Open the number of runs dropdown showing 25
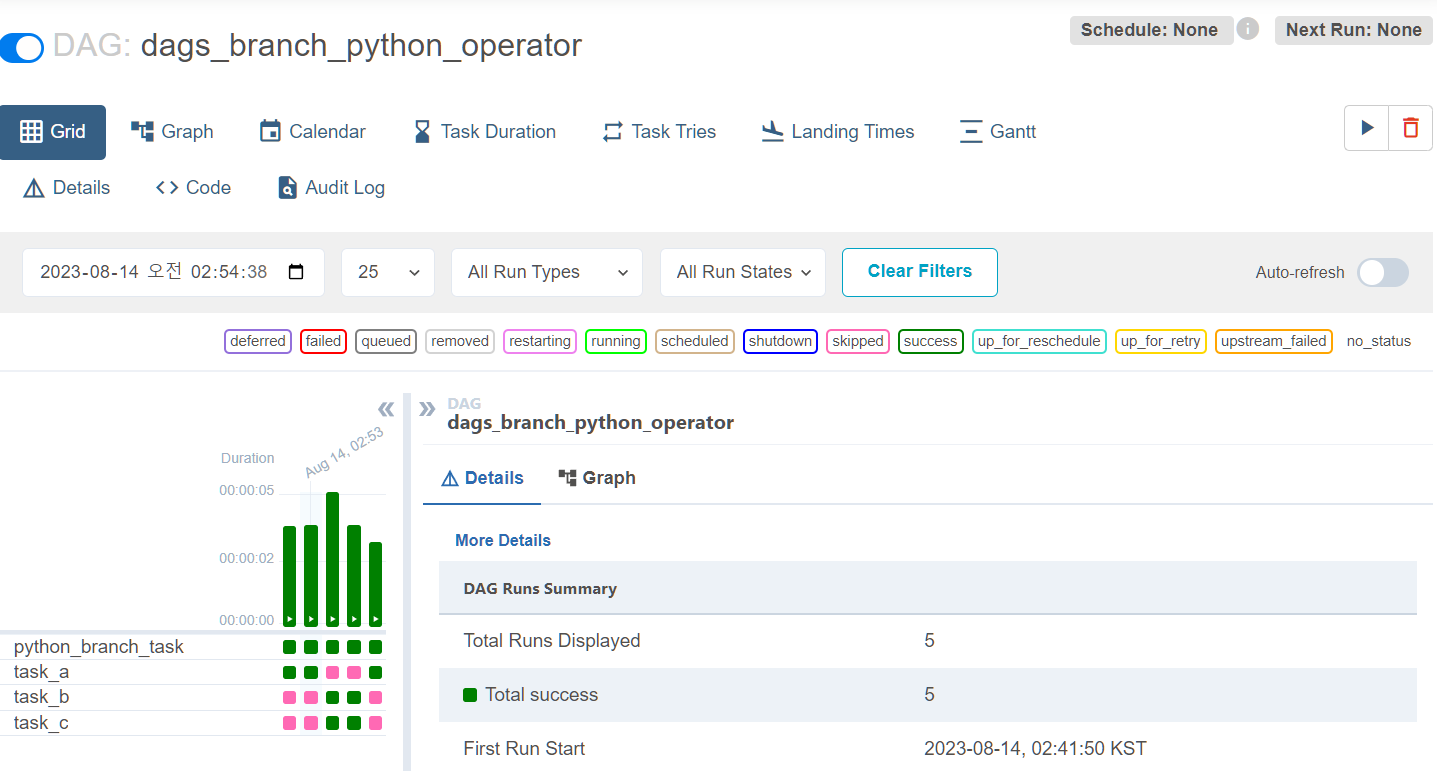1437x771 pixels. (x=388, y=272)
